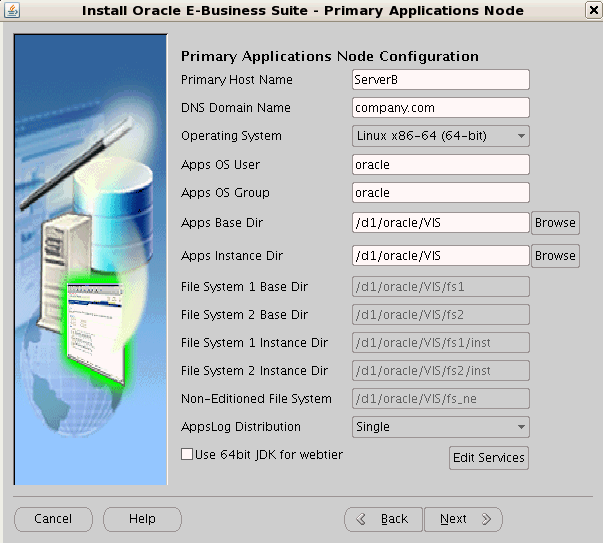The width and height of the screenshot is (603, 543).
Task: Select the Apps OS User field
Action: [x=441, y=165]
